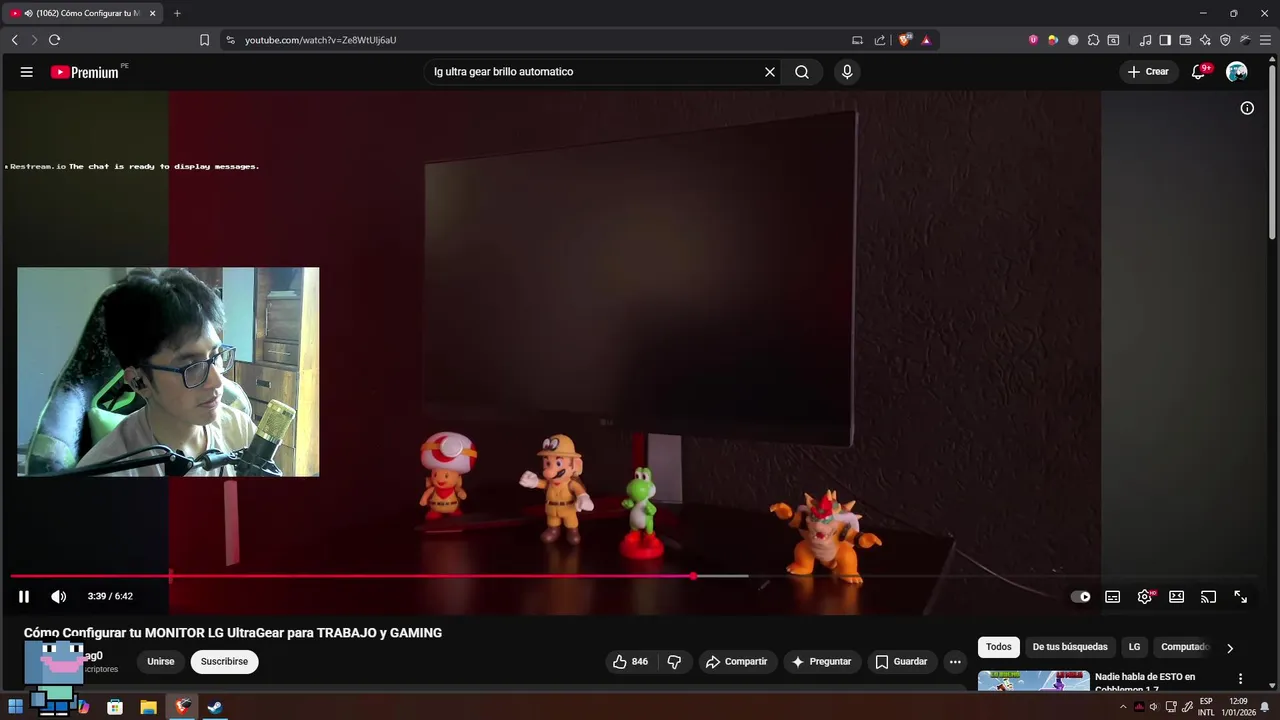Open the browser media control music icon
Viewport: 1280px width, 720px height.
pyautogui.click(x=1145, y=40)
